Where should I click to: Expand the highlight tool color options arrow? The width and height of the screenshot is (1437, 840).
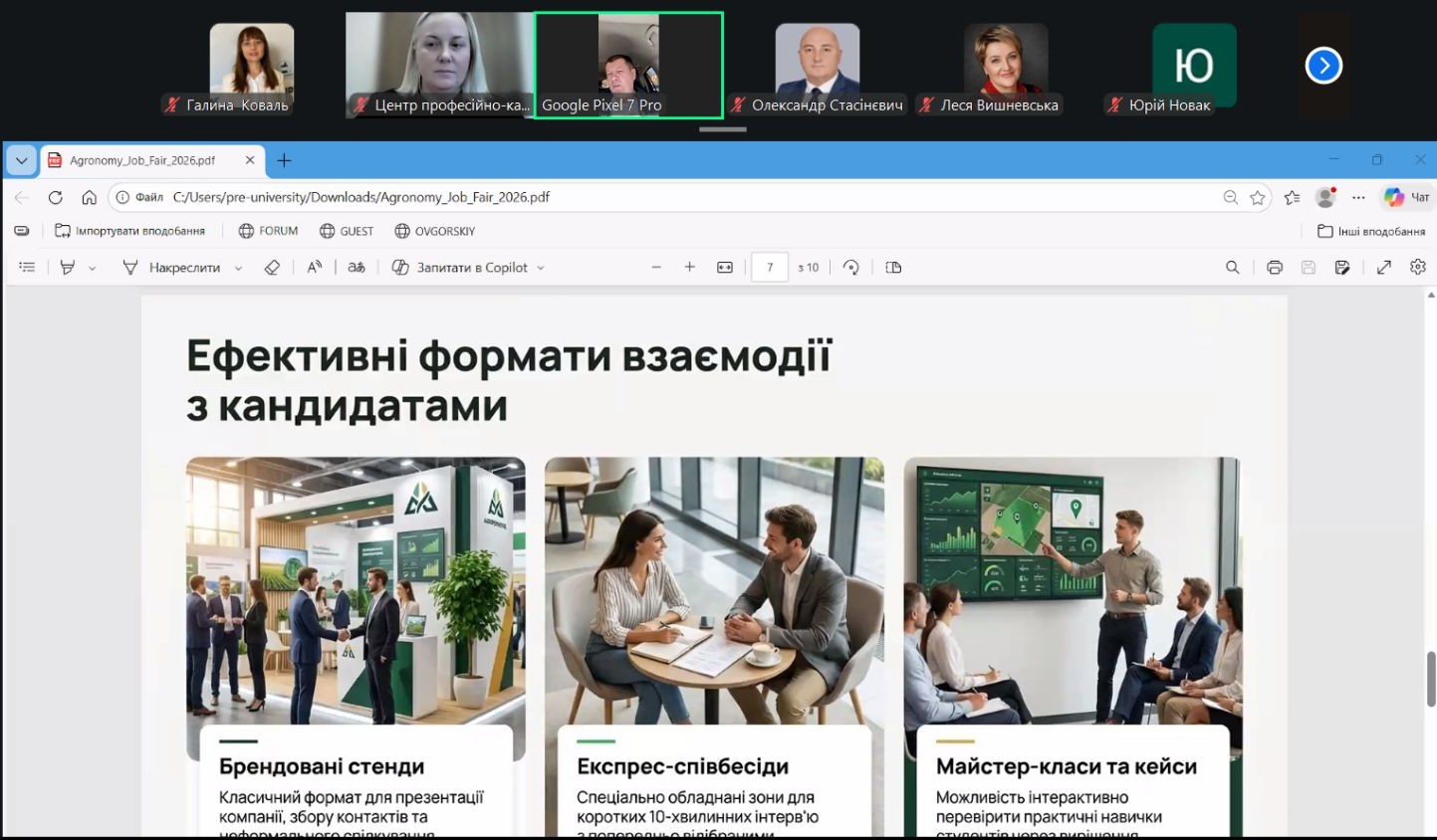93,269
